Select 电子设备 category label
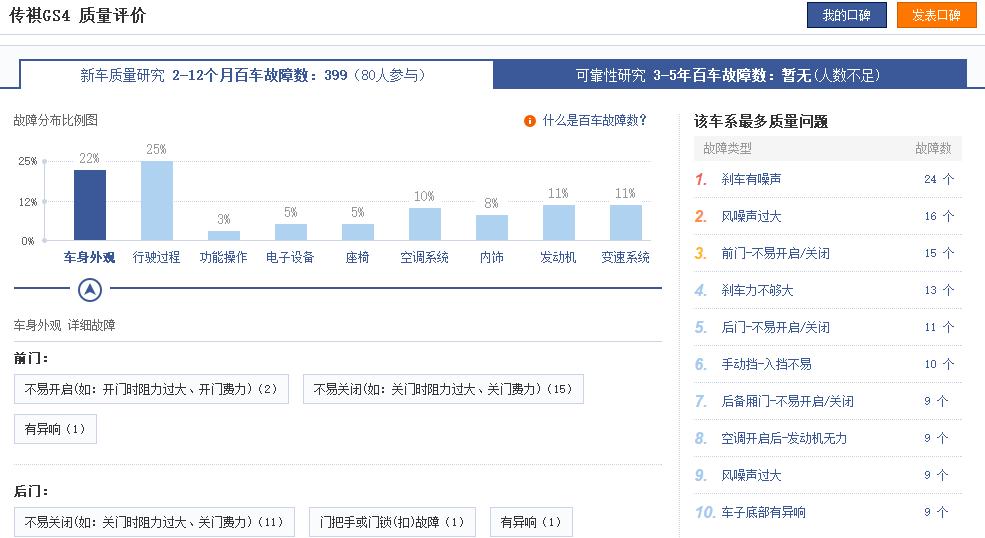This screenshot has width=985, height=538. click(x=290, y=257)
